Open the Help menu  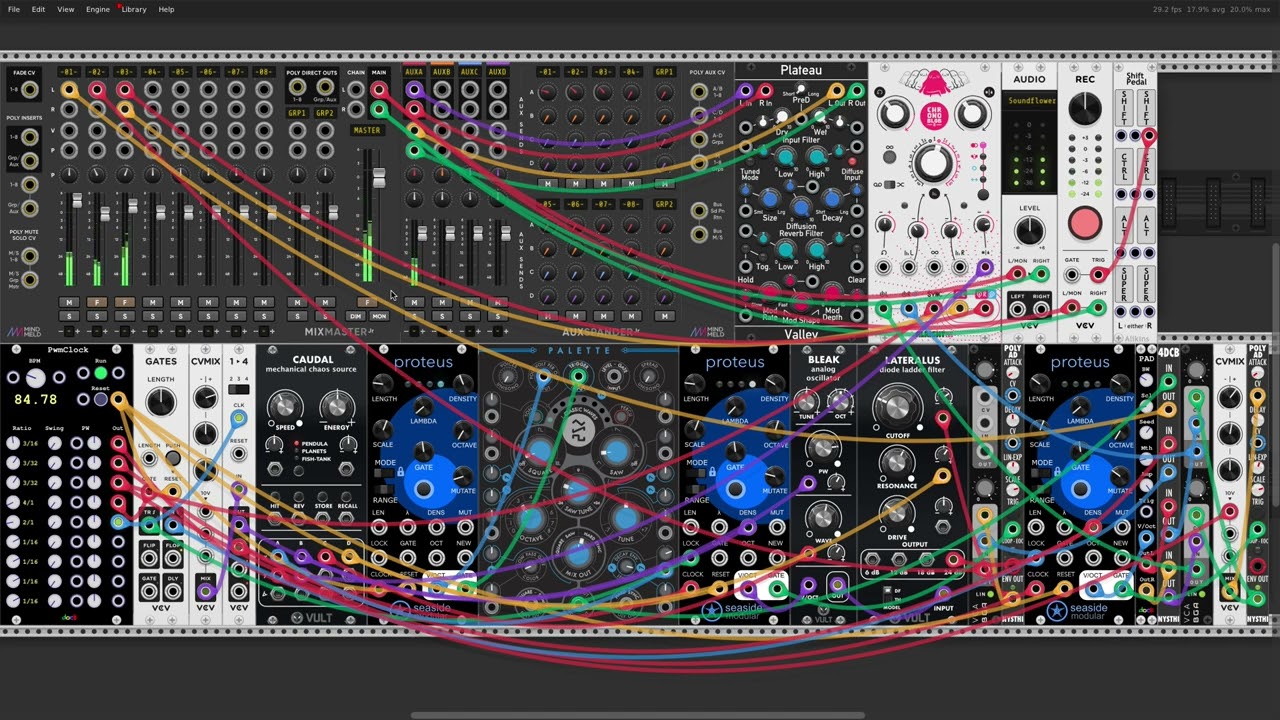166,9
